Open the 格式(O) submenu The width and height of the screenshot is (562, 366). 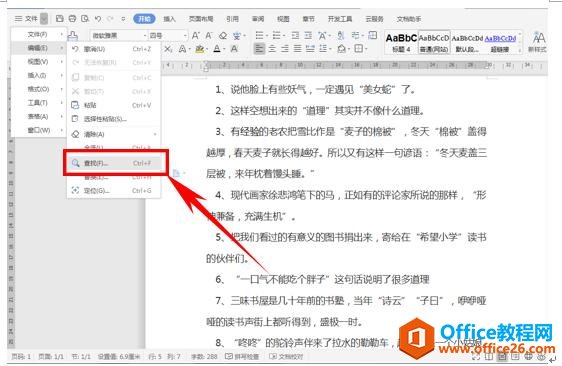point(38,89)
